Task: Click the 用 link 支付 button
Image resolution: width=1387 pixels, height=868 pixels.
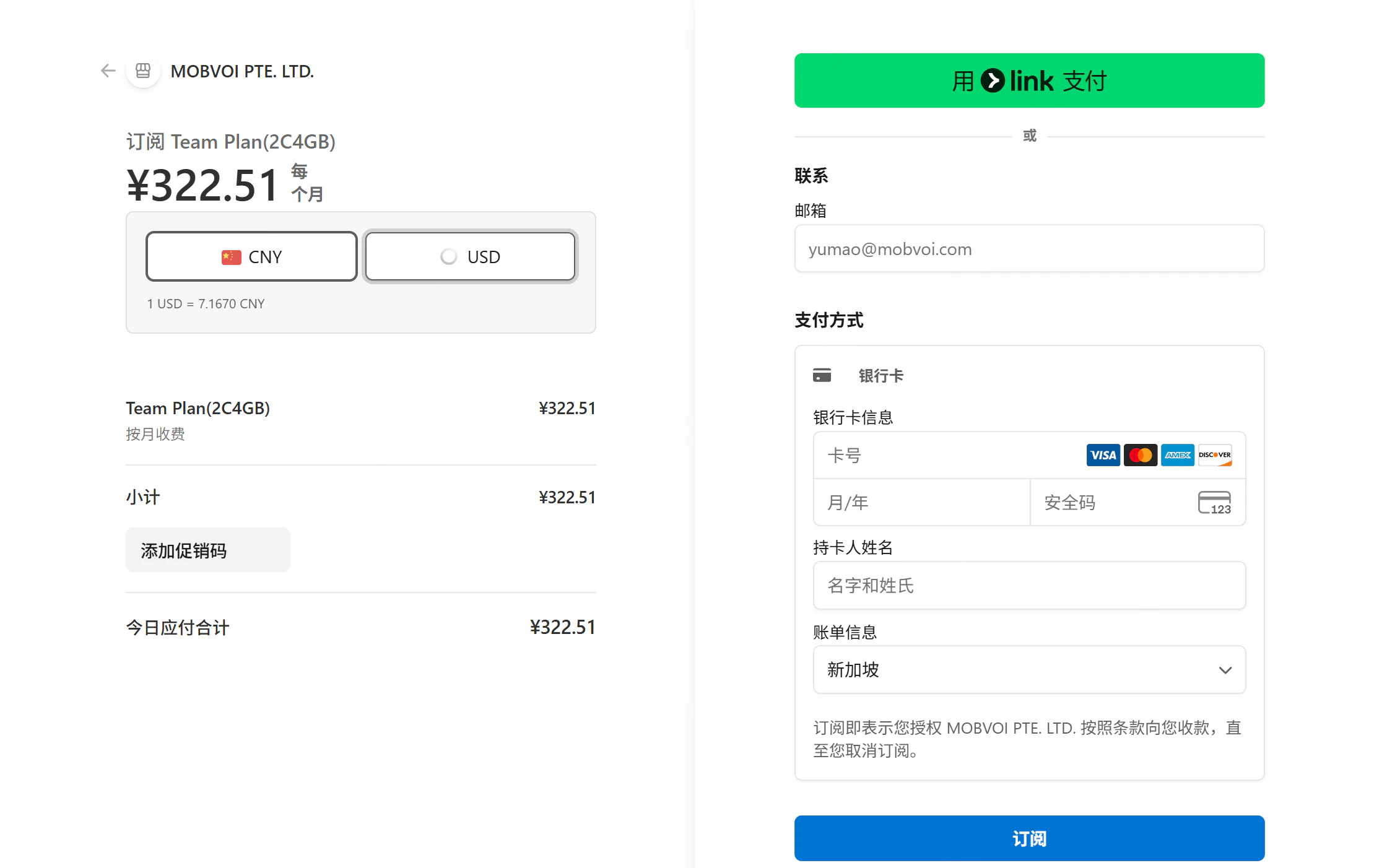Action: [1029, 80]
